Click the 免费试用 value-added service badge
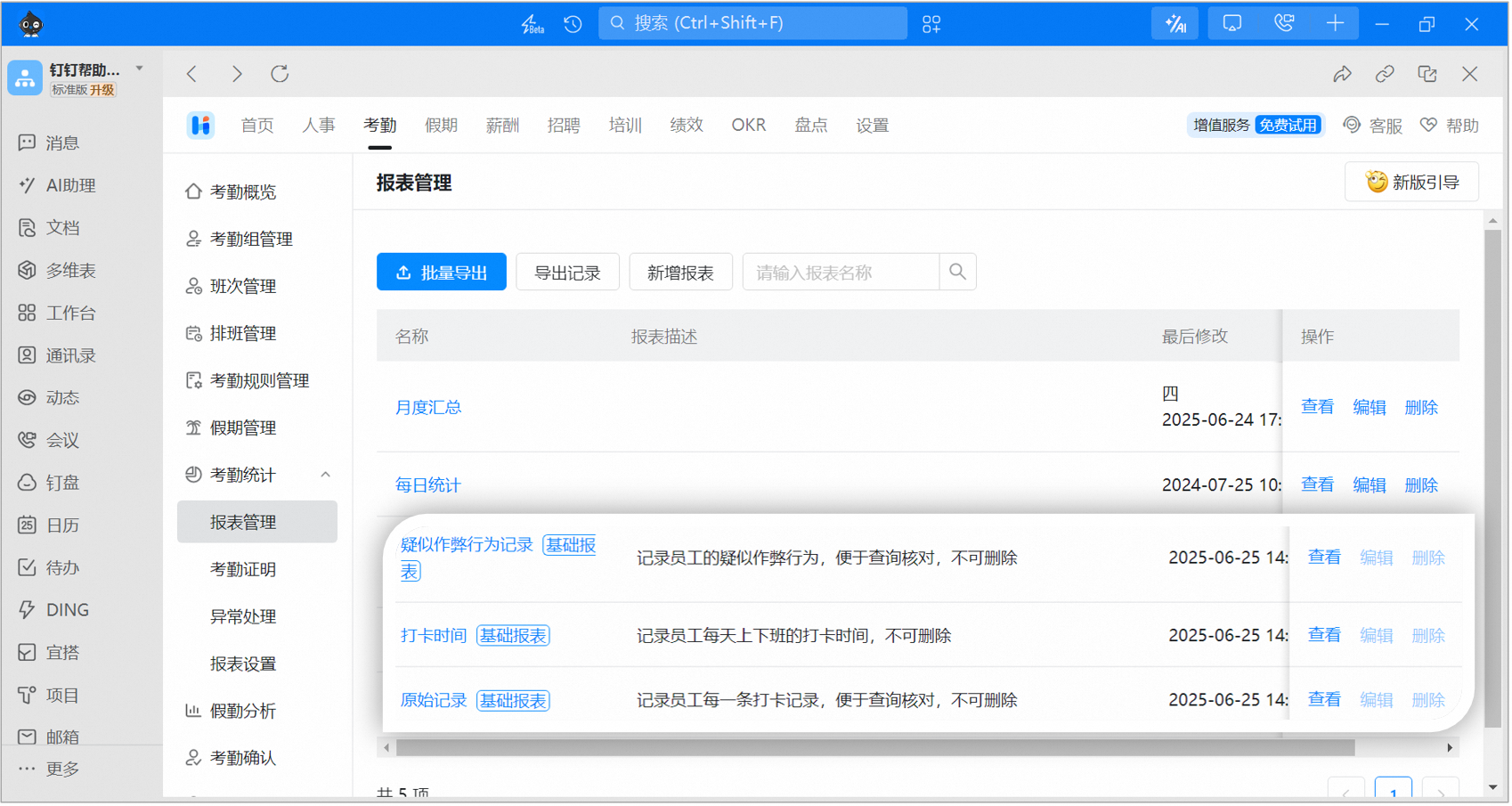The height and width of the screenshot is (806, 1512). [1288, 126]
